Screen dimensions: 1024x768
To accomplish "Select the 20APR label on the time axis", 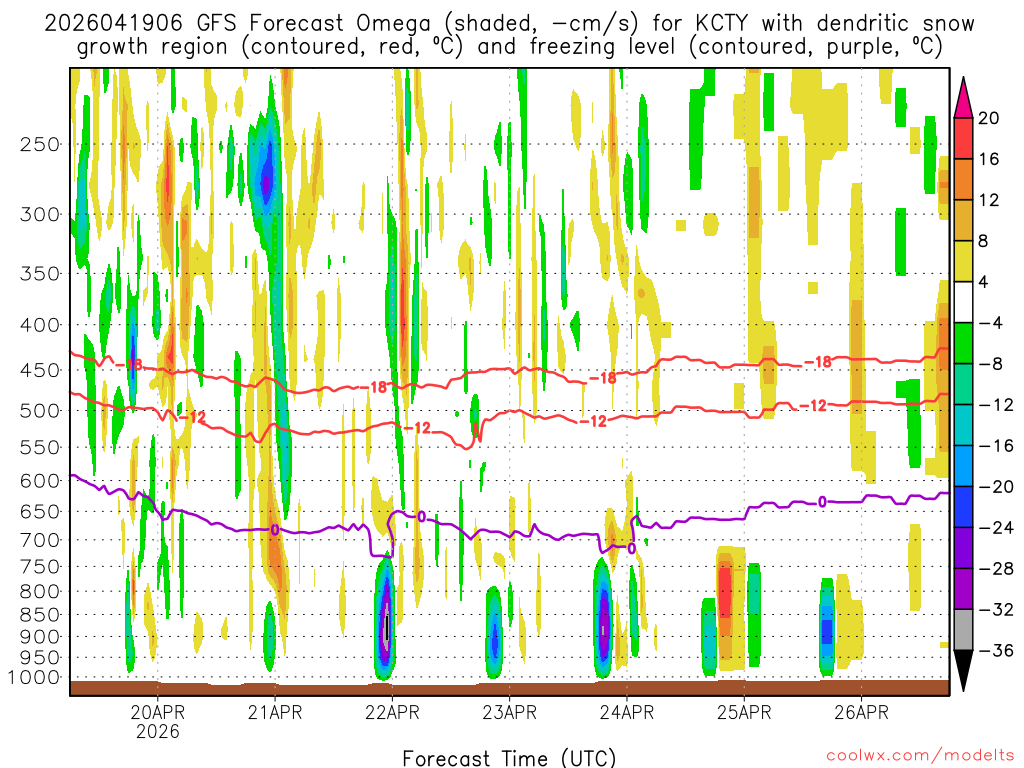I will 158,713.
